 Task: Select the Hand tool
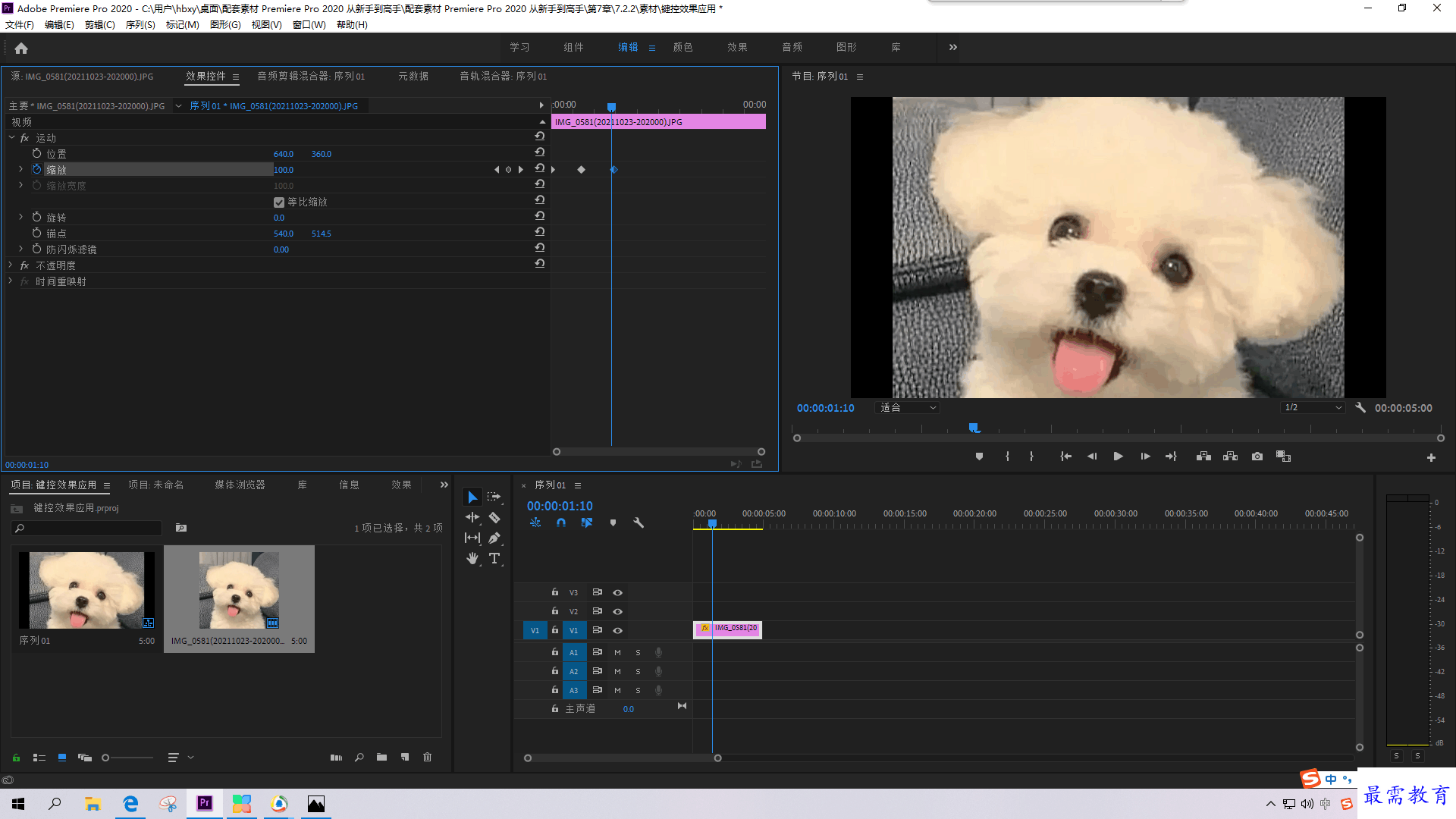(472, 558)
